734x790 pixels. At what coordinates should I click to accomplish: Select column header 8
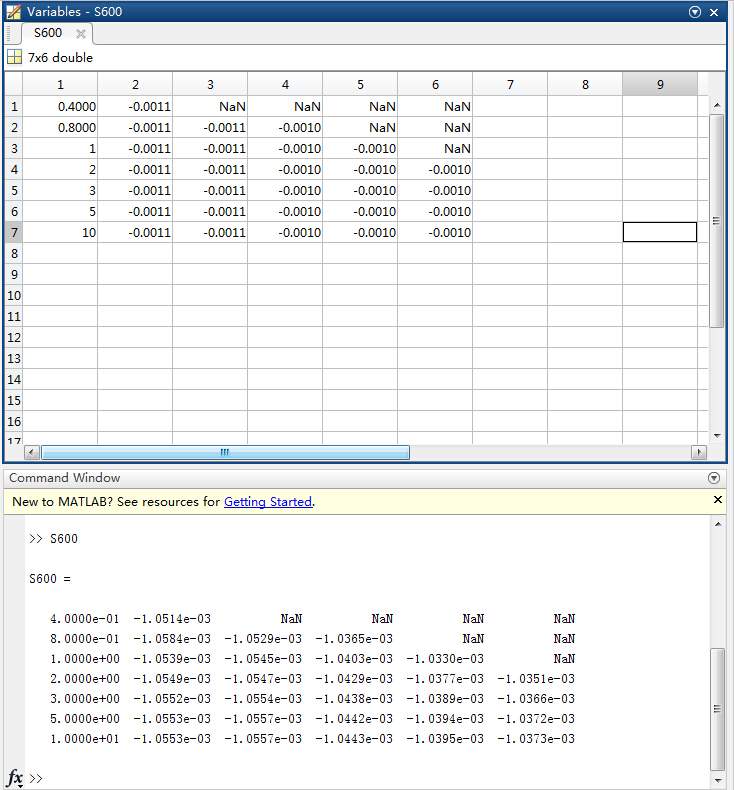click(x=585, y=85)
